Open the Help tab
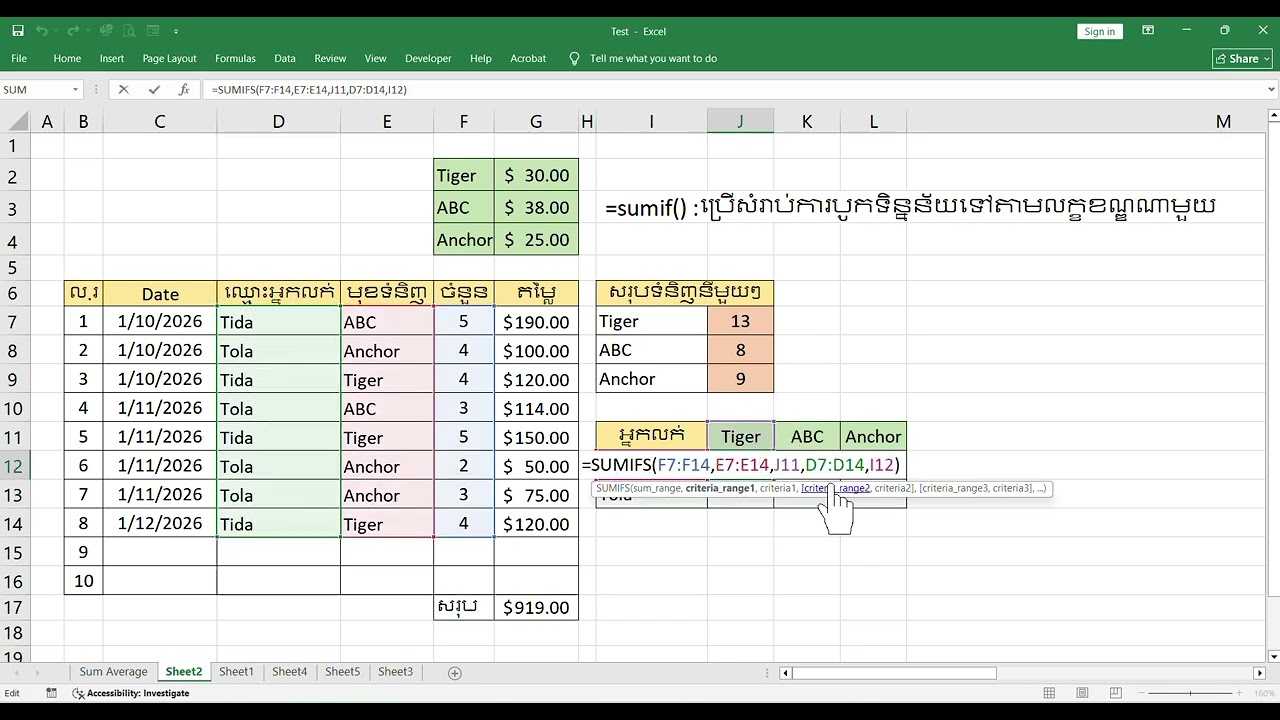 [x=481, y=58]
